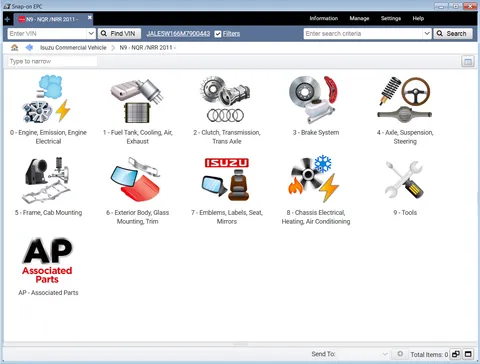
Task: Click the maximize-panel icon in status bar
Action: pos(468,354)
